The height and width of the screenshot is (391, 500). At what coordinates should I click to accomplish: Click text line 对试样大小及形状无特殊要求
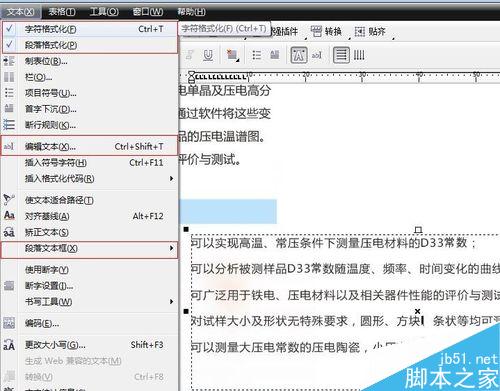(x=345, y=321)
